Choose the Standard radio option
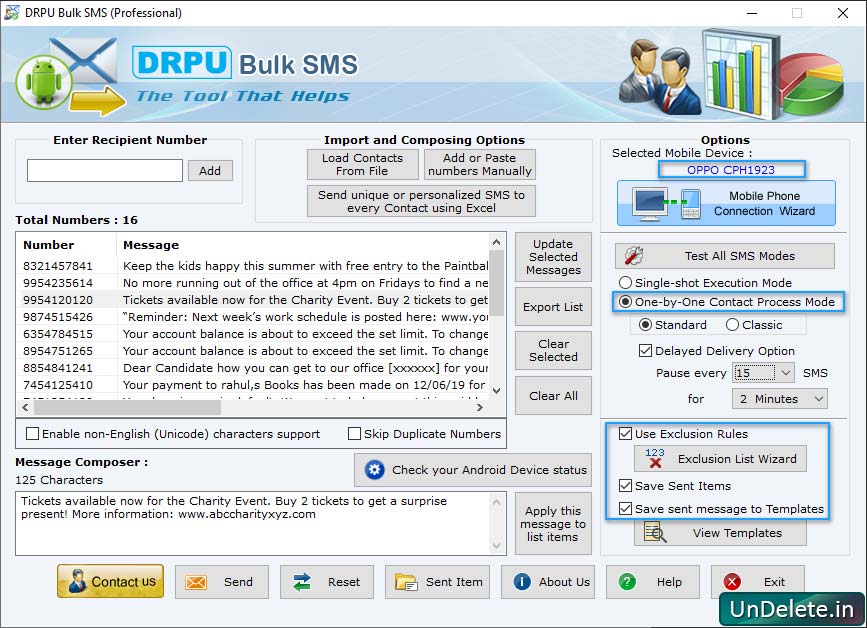 point(645,325)
